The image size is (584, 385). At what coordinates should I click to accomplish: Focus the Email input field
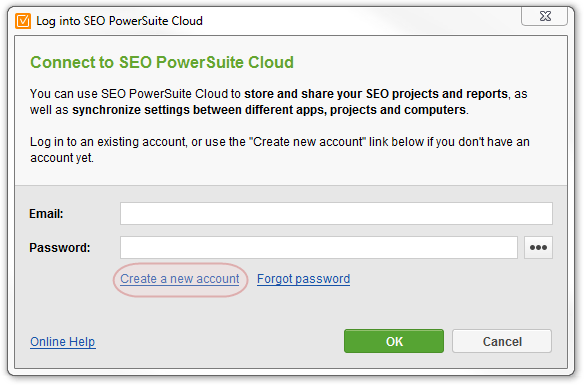(336, 213)
